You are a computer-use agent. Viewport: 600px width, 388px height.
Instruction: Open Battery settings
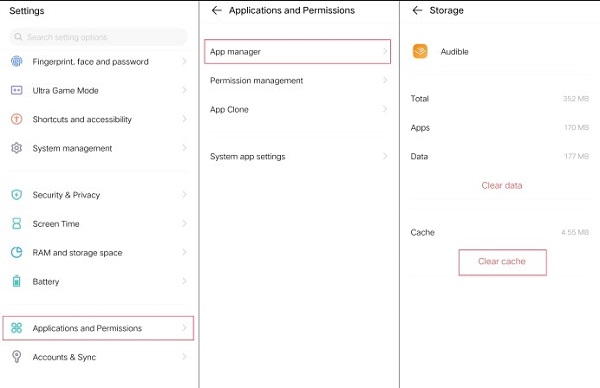tap(99, 281)
